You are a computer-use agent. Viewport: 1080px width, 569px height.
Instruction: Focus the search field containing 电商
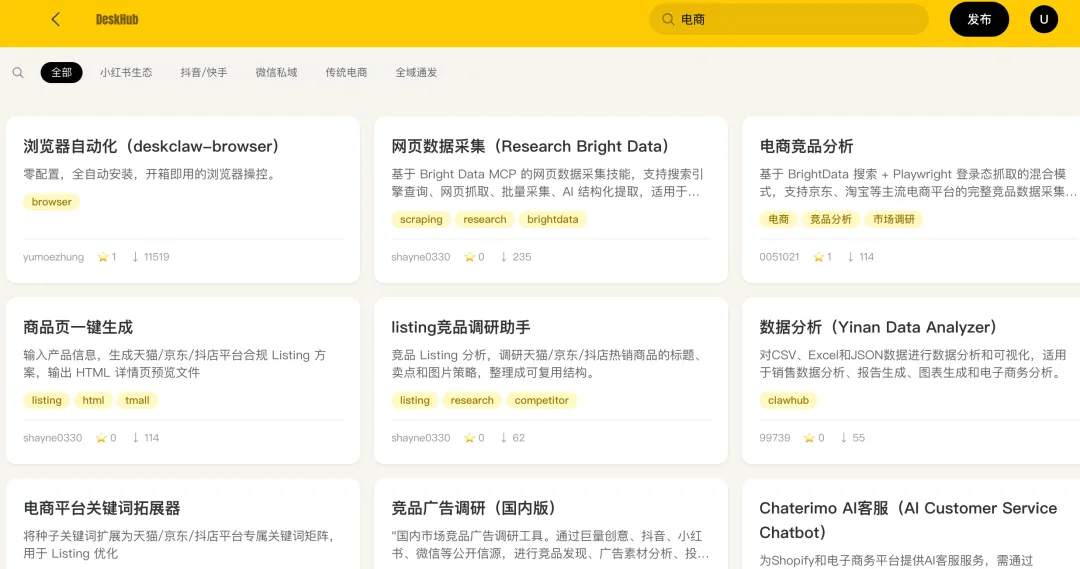coord(789,19)
